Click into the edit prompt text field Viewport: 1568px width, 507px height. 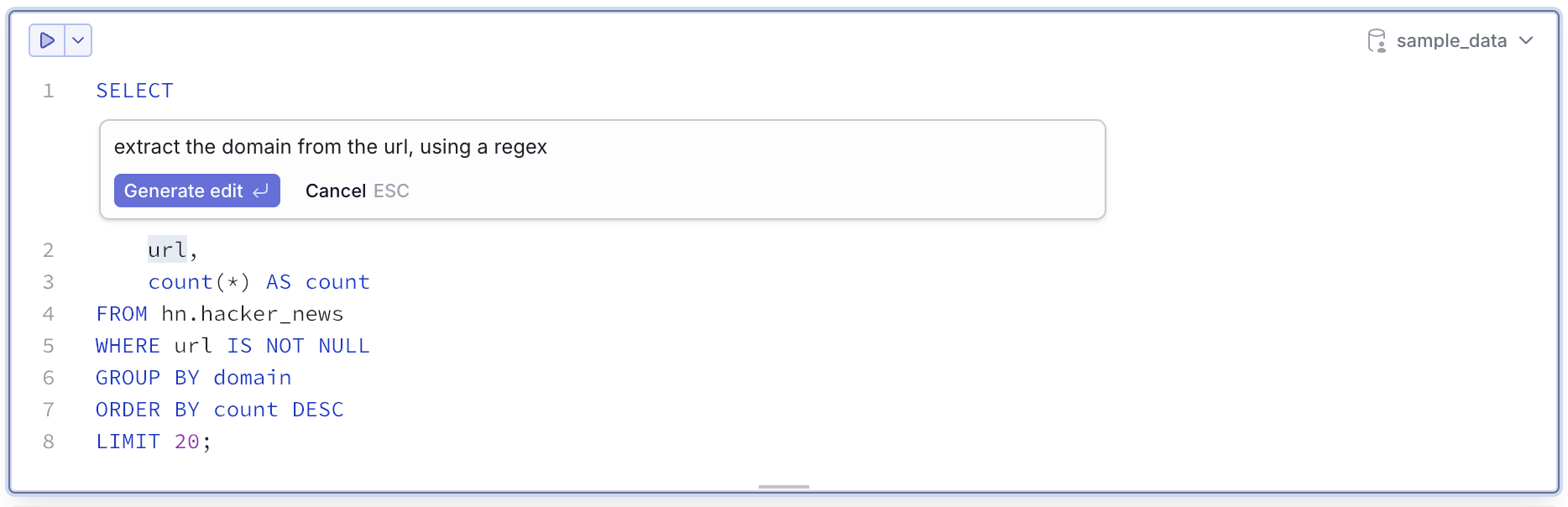(x=602, y=147)
